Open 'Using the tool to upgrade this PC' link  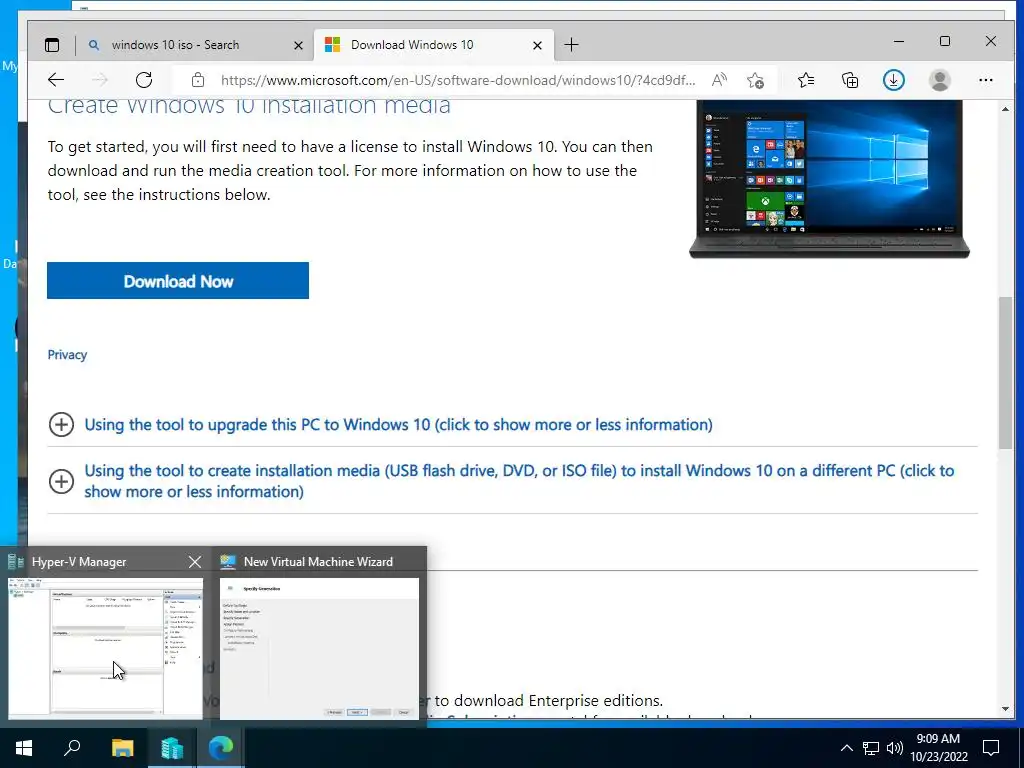398,424
